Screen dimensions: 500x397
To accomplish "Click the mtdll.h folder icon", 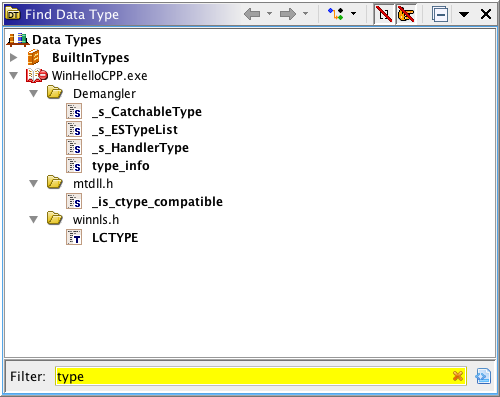I will click(x=55, y=183).
